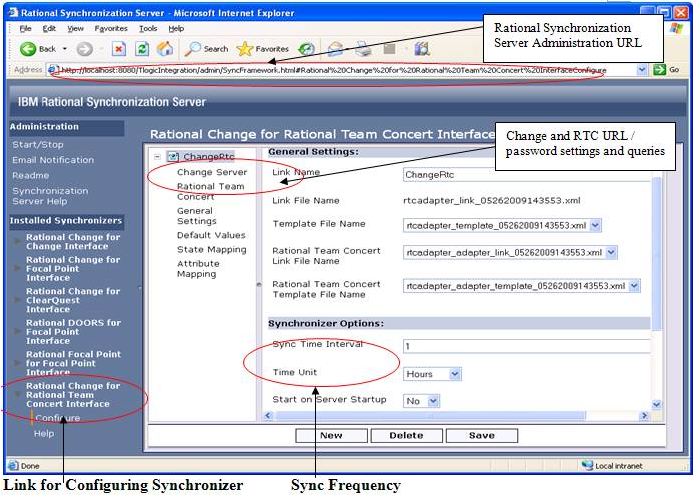This screenshot has width=696, height=495.
Task: Stop page loading with red X icon
Action: 119,49
